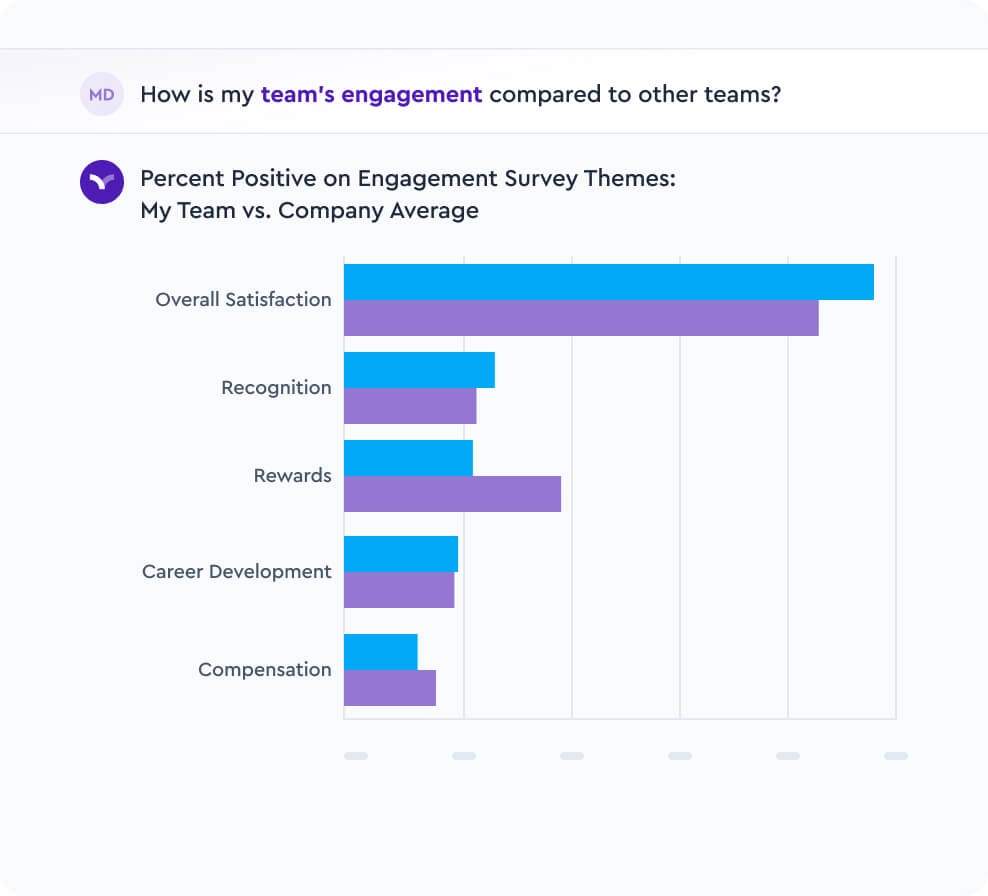Click the MD user avatar icon
This screenshot has height=896, width=988.
(x=101, y=95)
